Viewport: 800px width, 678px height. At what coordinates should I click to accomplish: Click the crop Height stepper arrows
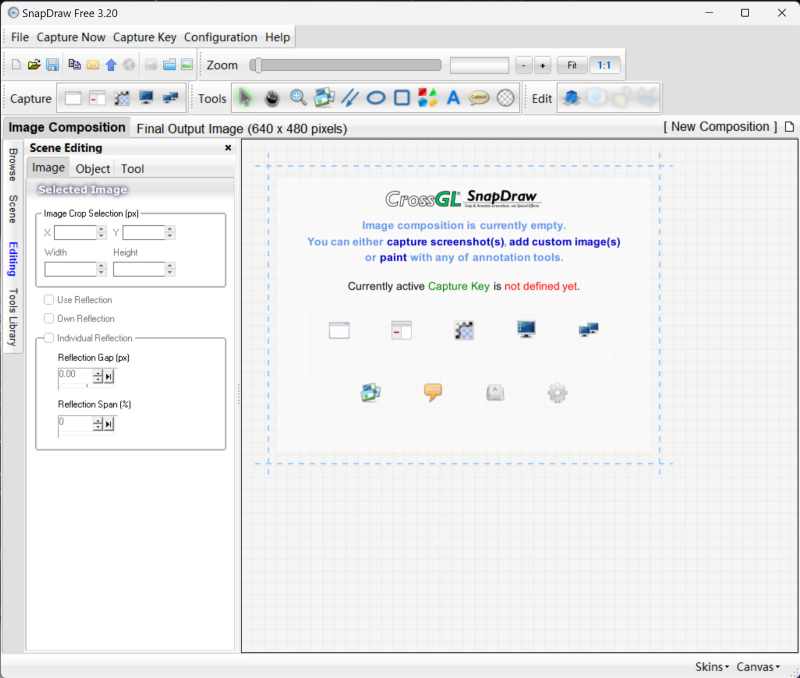[x=170, y=269]
